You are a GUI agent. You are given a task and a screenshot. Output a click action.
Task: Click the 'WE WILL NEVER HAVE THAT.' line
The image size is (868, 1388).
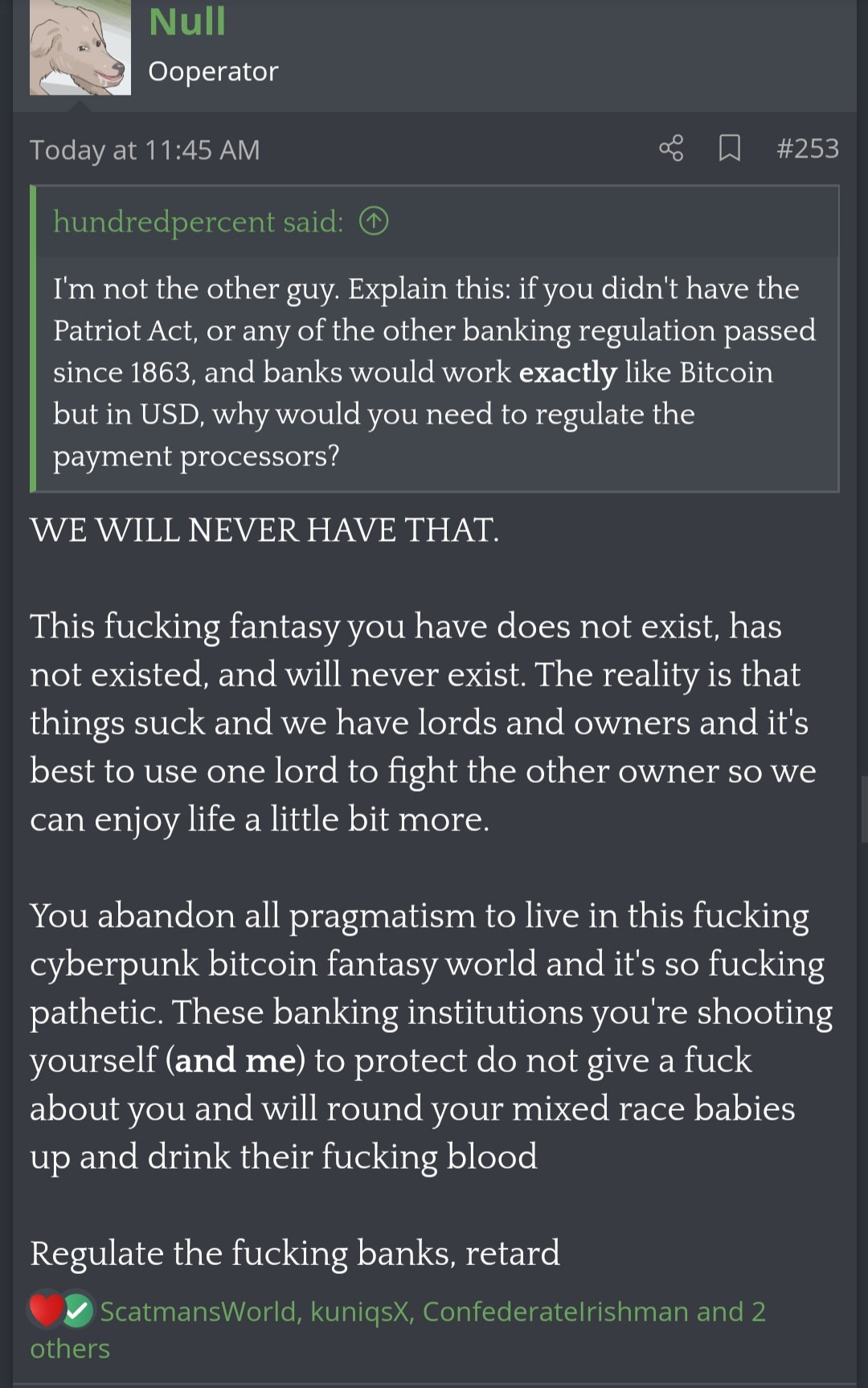click(264, 530)
